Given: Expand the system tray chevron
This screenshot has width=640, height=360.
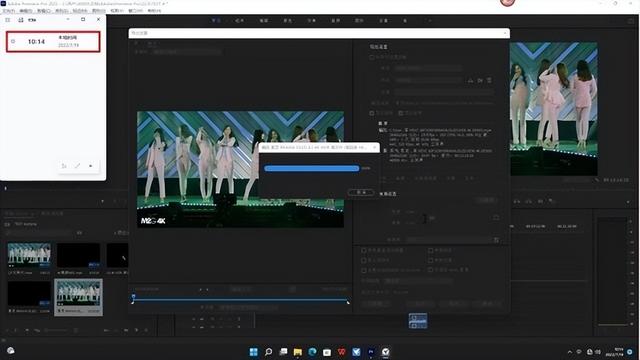Looking at the screenshot, I should 570,352.
